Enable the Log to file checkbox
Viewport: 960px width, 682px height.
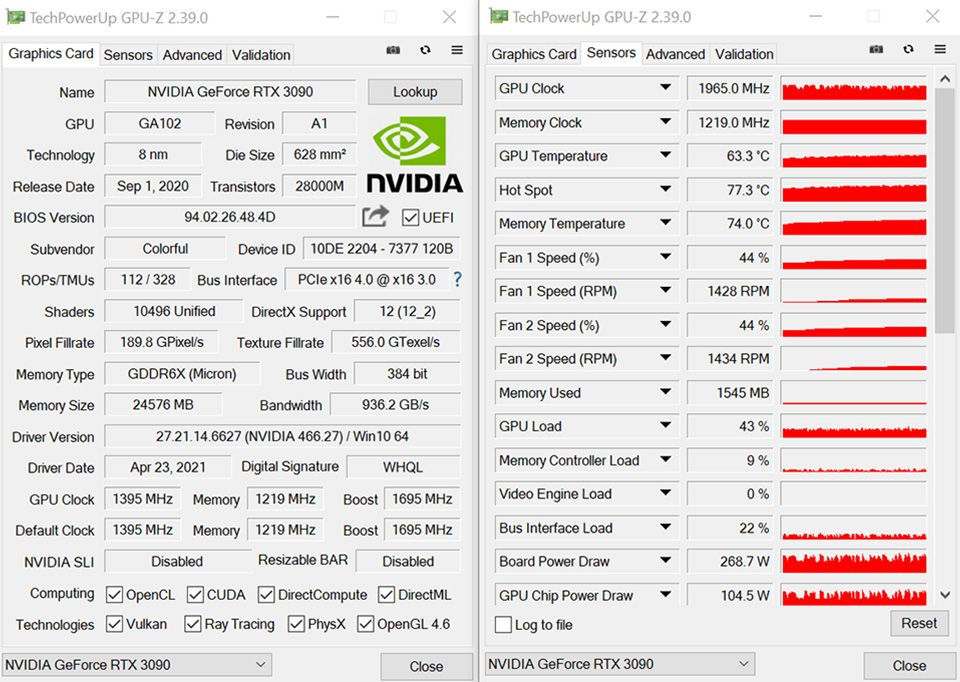coord(504,625)
